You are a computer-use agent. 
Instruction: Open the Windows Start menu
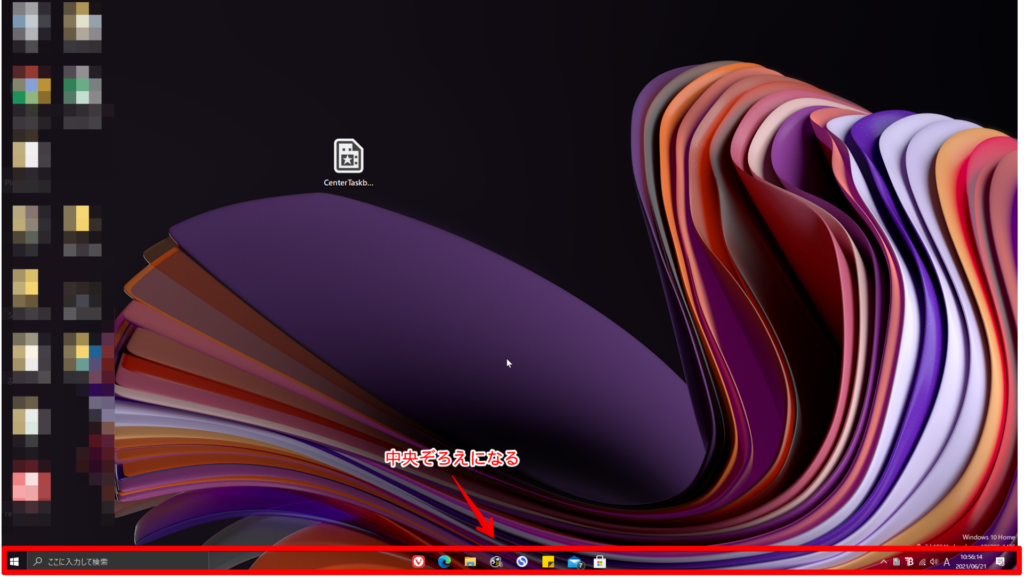pyautogui.click(x=14, y=561)
